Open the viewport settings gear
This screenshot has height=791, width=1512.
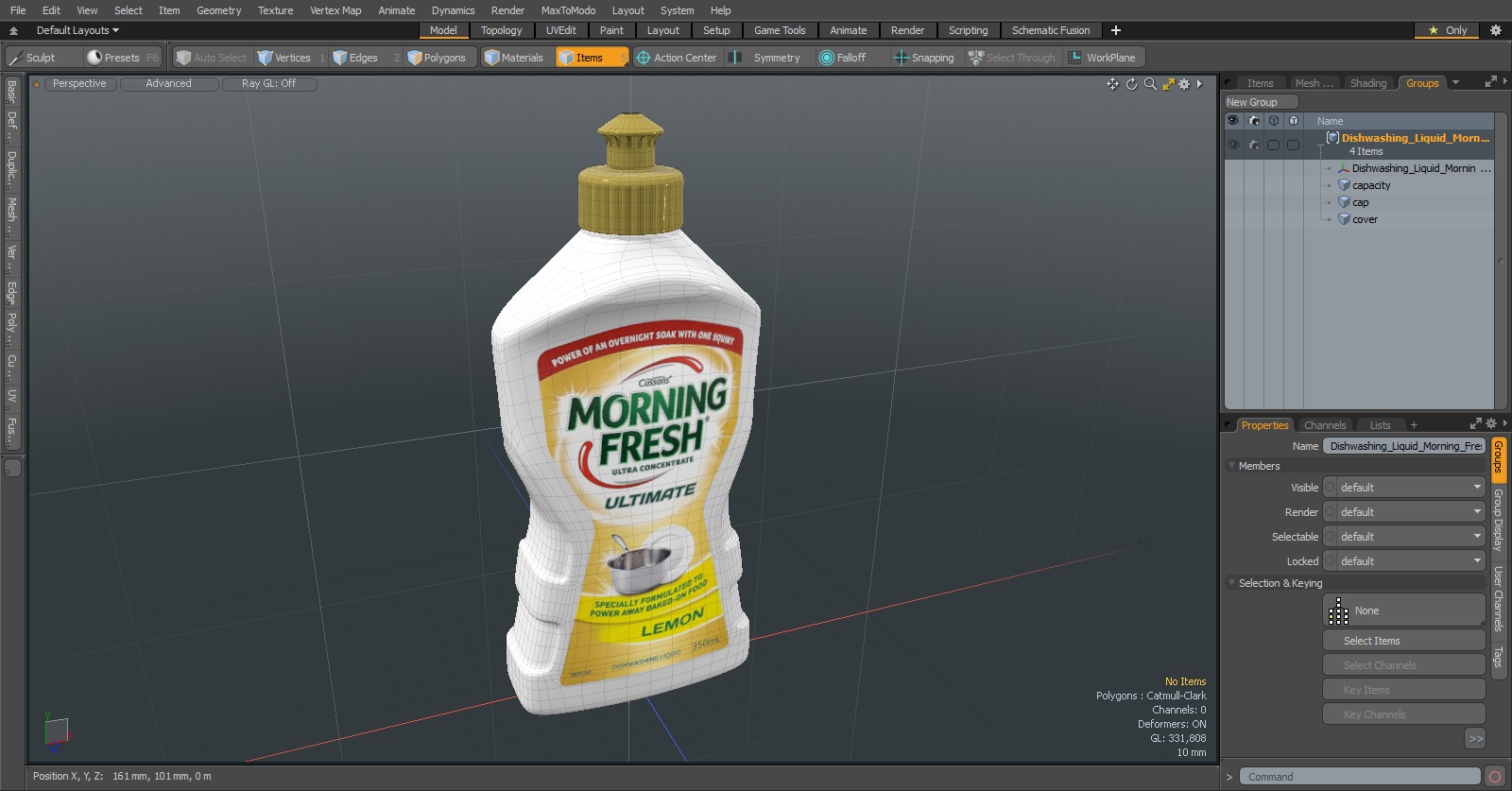coord(1184,84)
